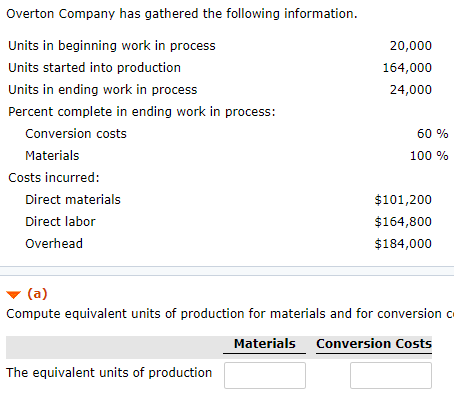Screen dimensions: 454x396
Task: Select the 100 % value
Action: coord(429,156)
